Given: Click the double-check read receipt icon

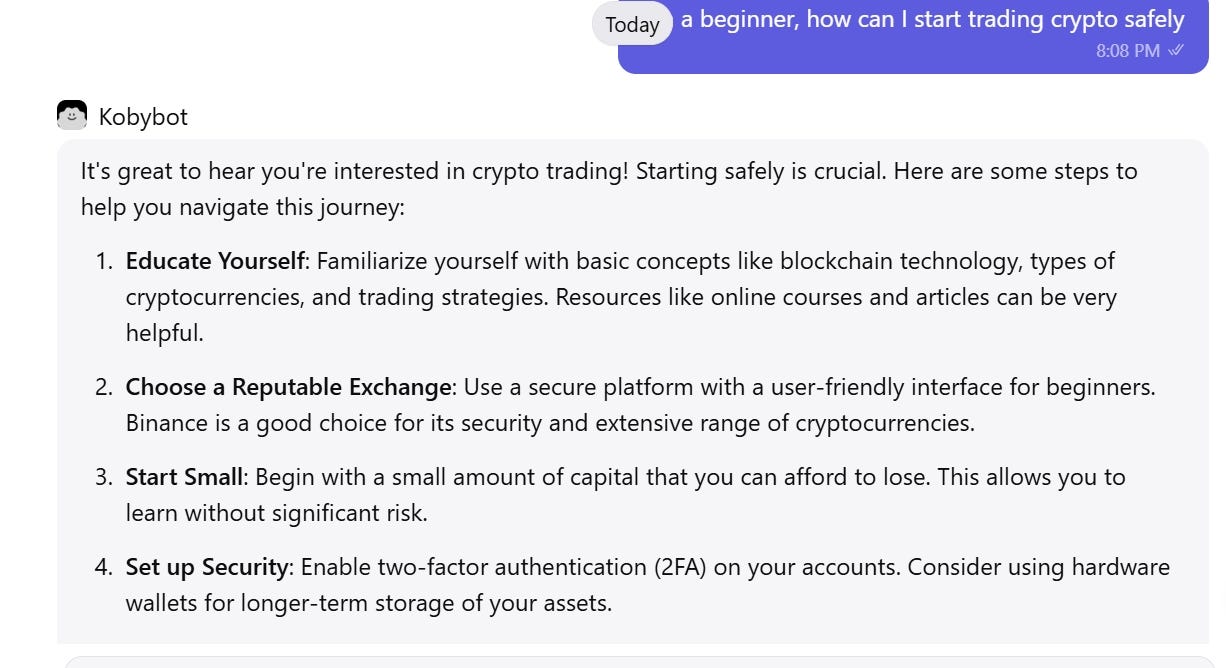Looking at the screenshot, I should [x=1176, y=50].
